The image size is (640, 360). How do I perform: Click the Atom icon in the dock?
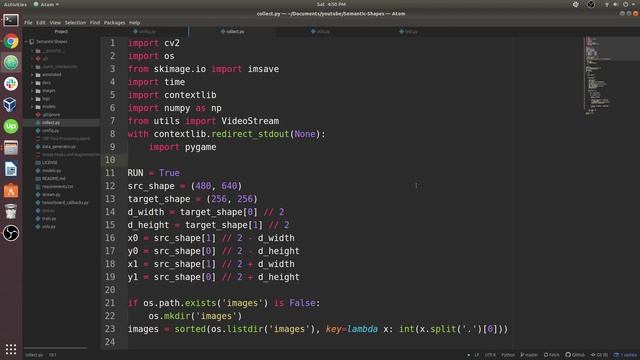11,62
